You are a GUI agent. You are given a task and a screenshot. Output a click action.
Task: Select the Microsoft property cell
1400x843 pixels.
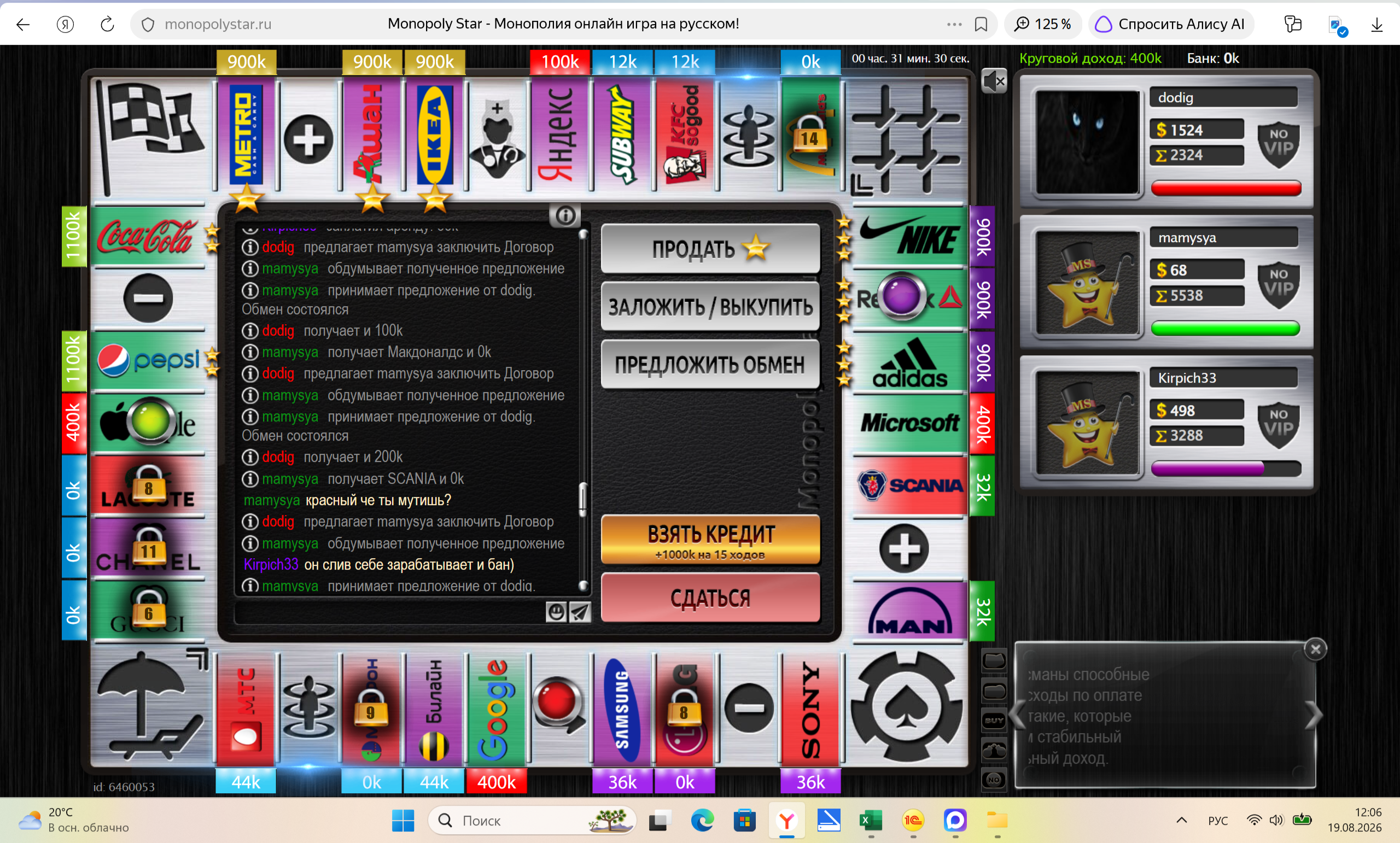[909, 423]
